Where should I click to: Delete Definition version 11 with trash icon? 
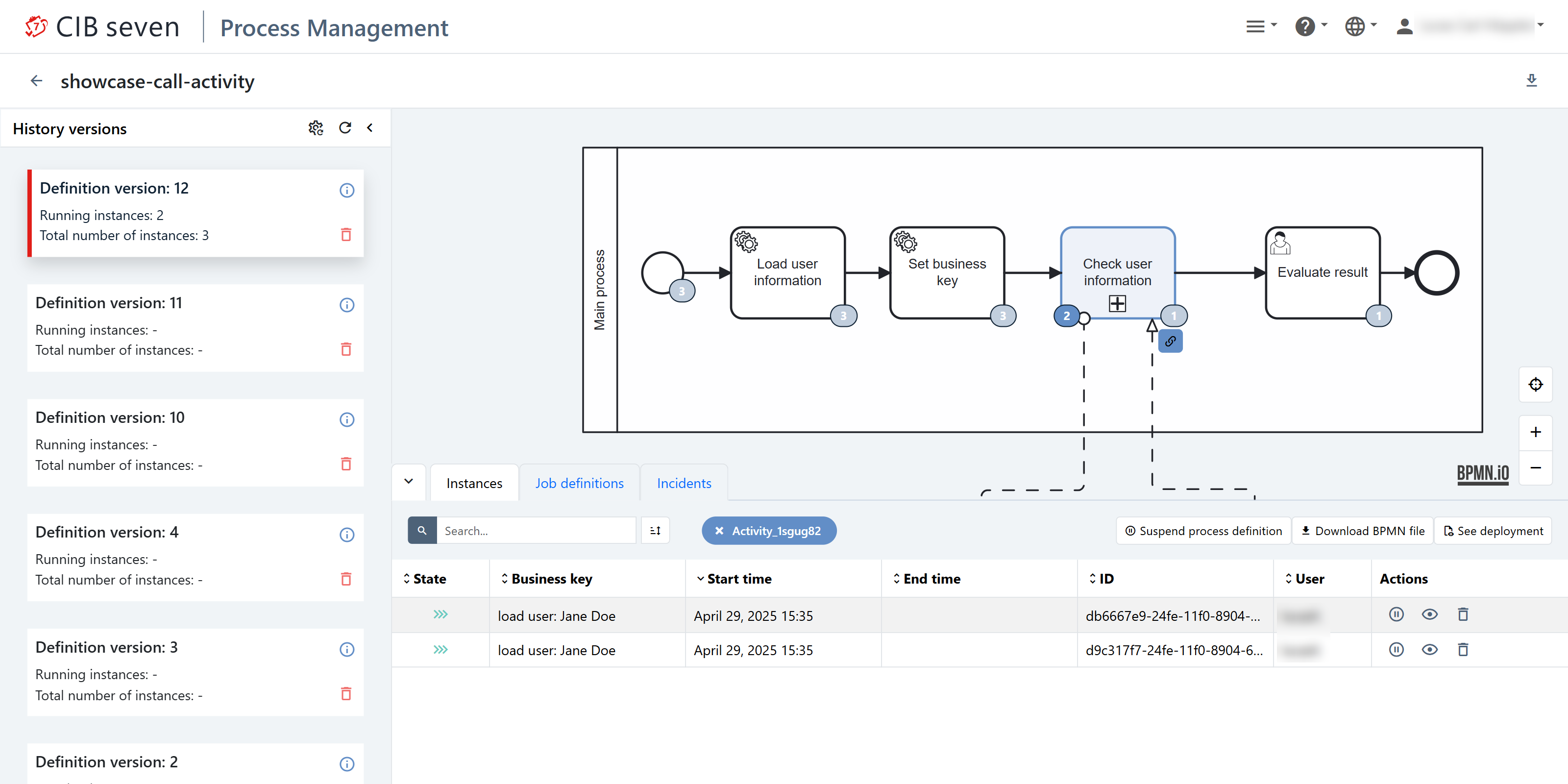346,349
